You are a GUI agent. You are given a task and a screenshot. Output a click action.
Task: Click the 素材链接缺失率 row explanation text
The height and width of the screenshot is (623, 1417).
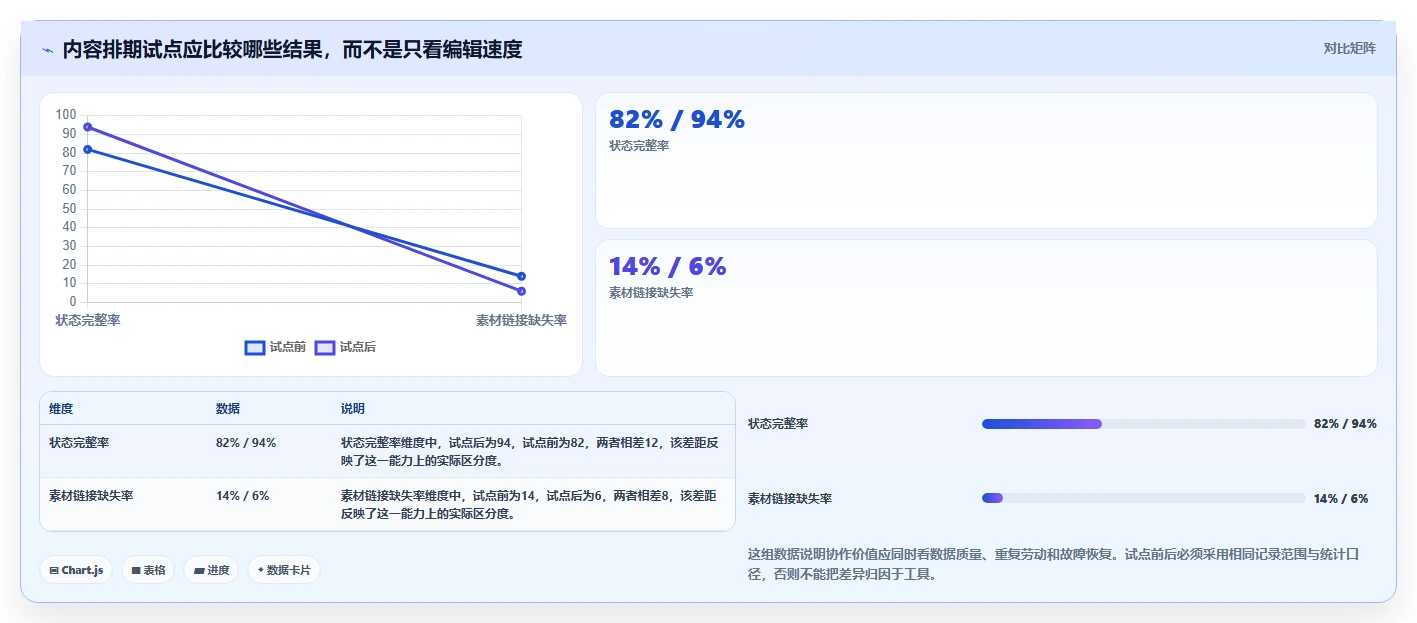[x=530, y=505]
